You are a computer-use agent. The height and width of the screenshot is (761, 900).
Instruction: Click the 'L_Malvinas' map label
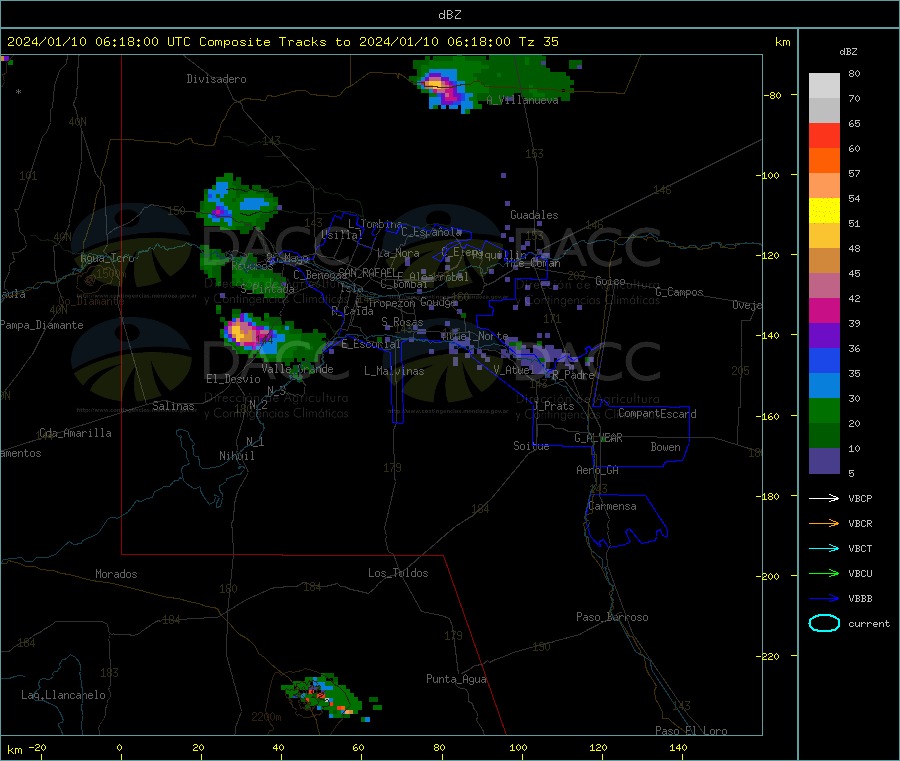(x=394, y=371)
